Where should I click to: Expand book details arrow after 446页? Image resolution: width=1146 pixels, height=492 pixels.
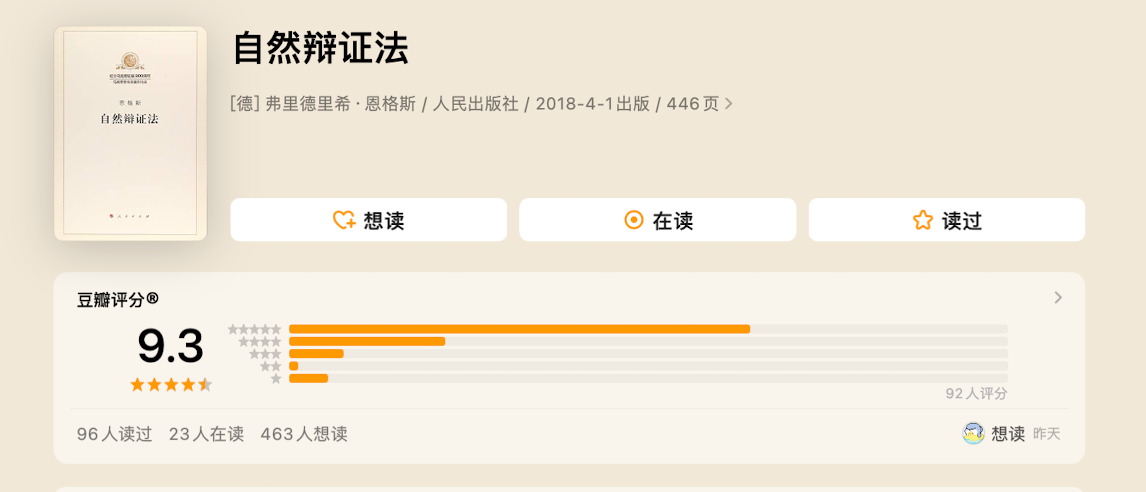729,103
